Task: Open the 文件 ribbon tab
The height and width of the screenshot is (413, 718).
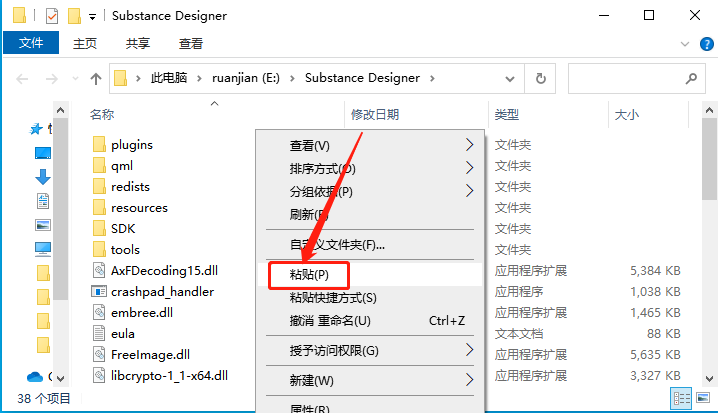Action: (x=31, y=43)
